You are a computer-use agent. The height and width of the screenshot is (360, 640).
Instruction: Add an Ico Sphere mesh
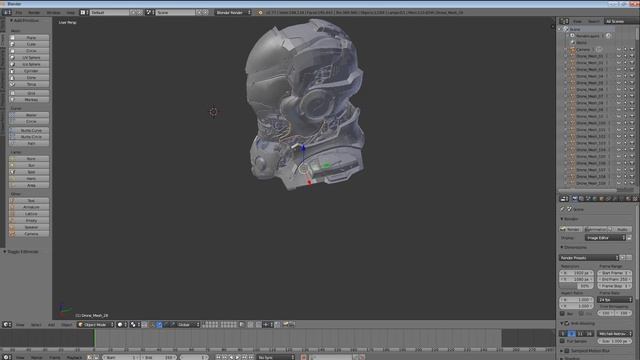pos(29,64)
